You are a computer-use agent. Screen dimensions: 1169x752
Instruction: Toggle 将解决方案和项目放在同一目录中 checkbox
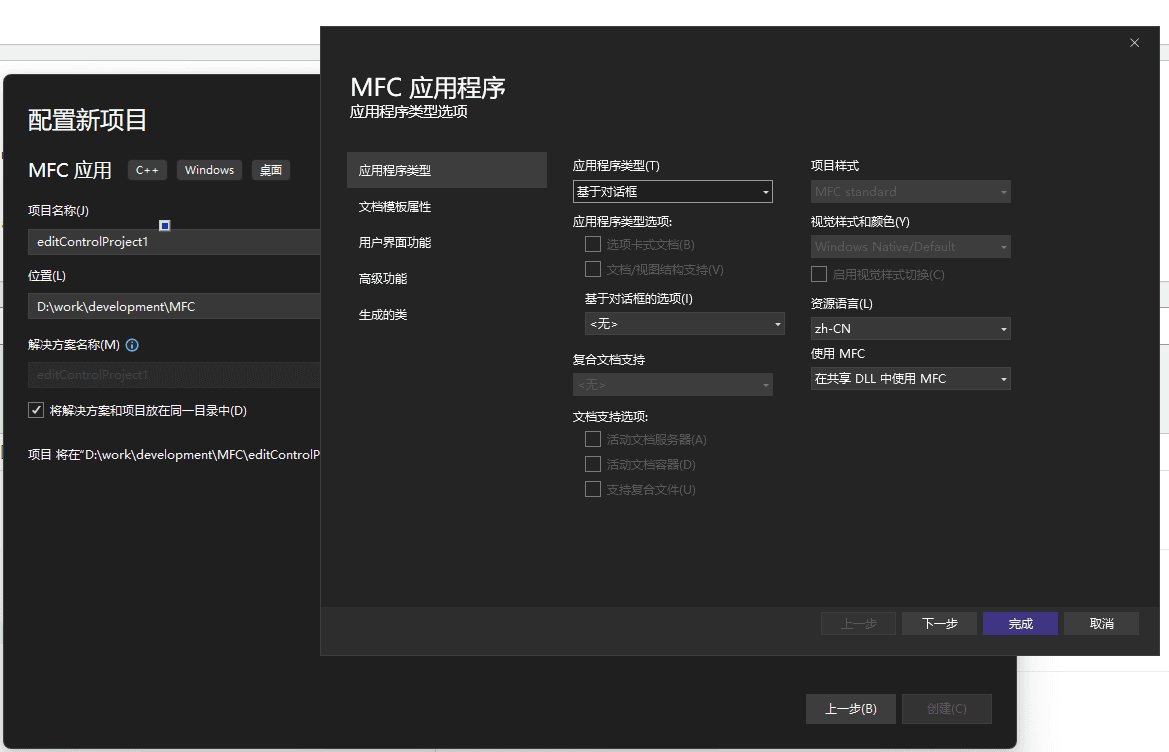(36, 410)
